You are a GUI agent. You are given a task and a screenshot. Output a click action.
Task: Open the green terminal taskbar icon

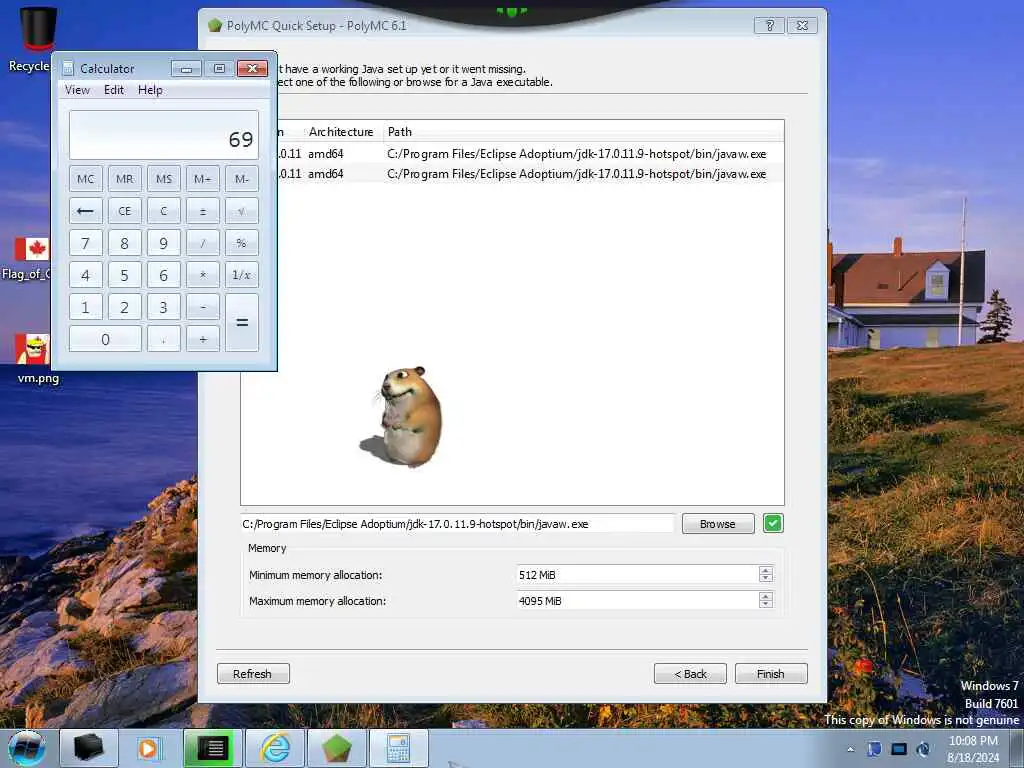click(212, 748)
